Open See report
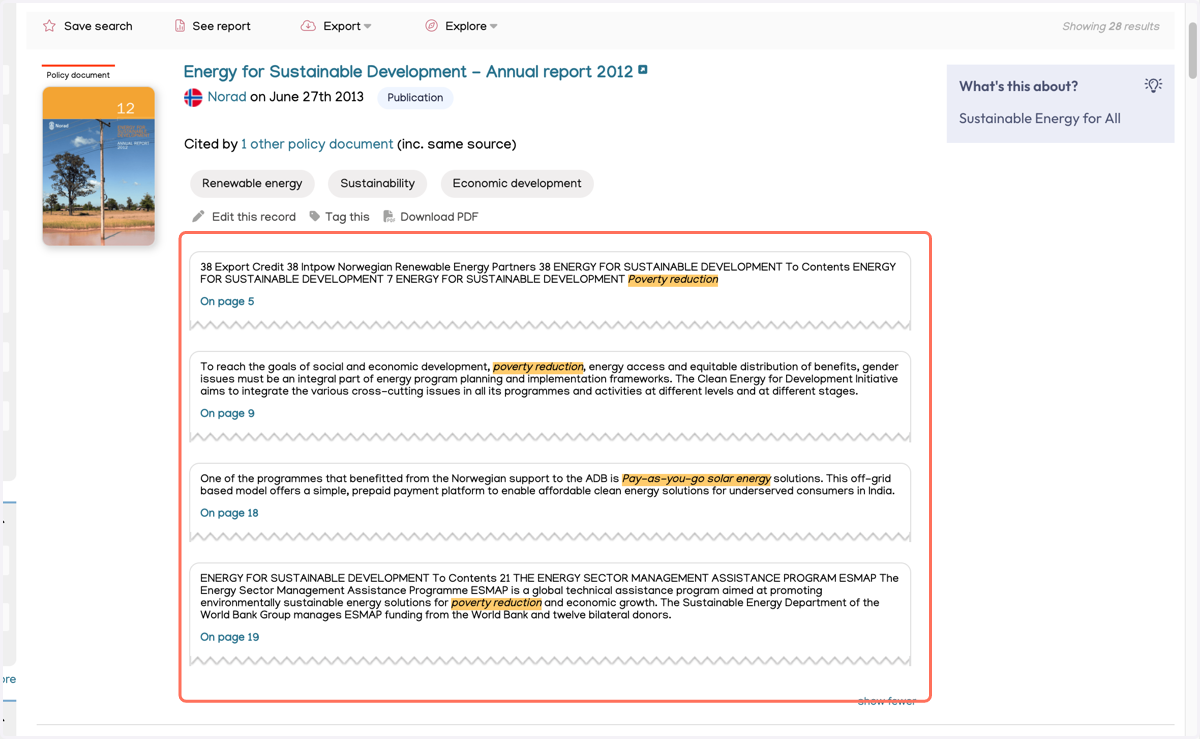The image size is (1200, 739). click(x=221, y=26)
